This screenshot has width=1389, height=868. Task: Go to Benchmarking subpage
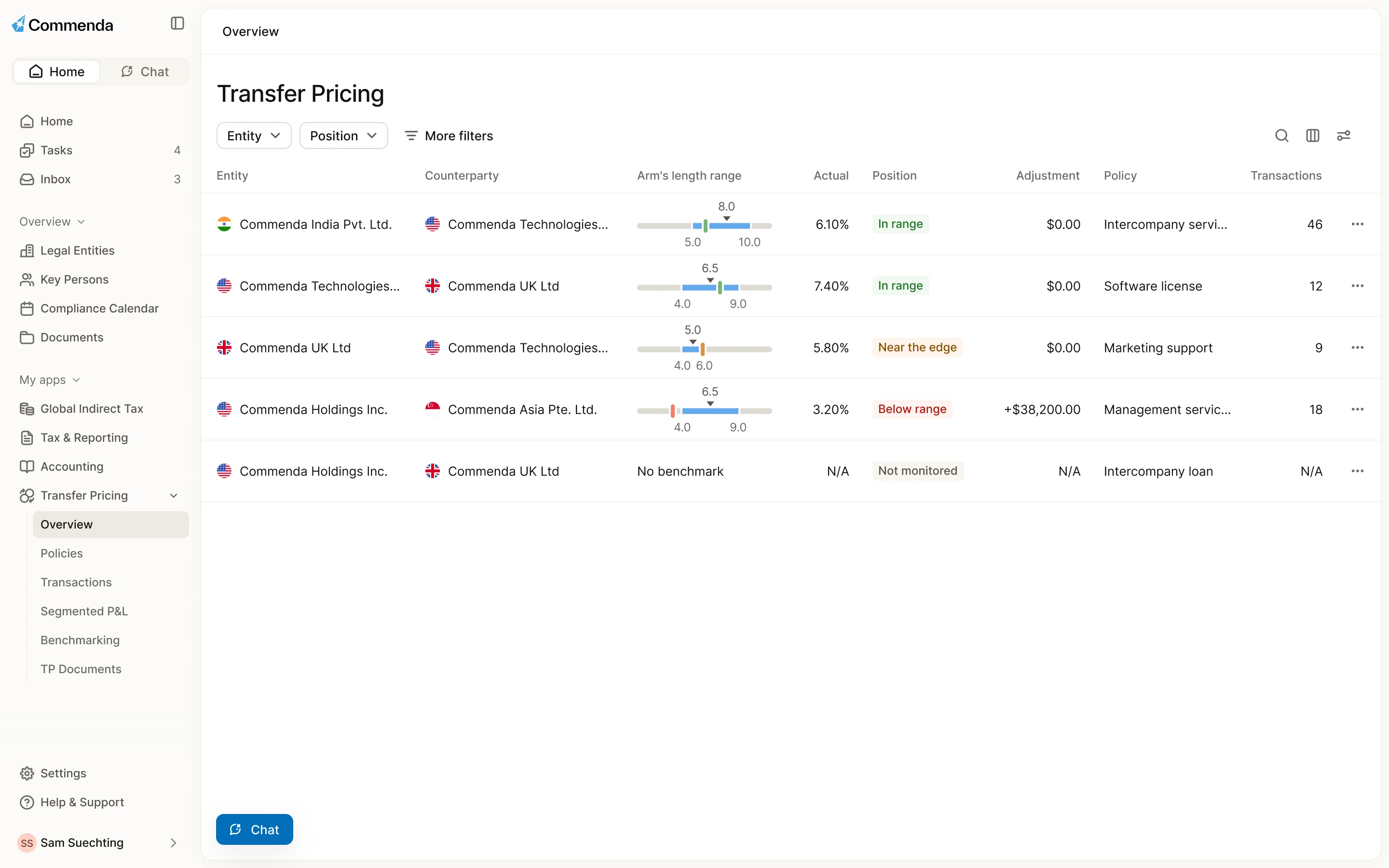(x=81, y=639)
